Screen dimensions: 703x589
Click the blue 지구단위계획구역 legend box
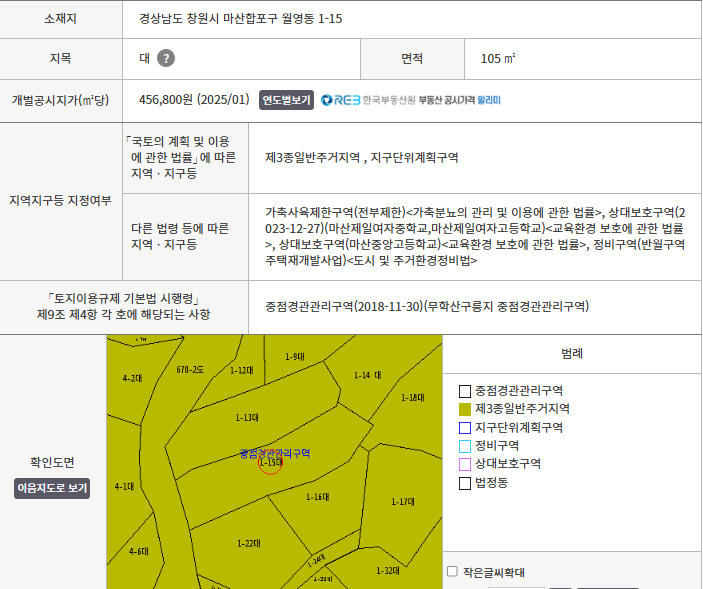tap(464, 427)
